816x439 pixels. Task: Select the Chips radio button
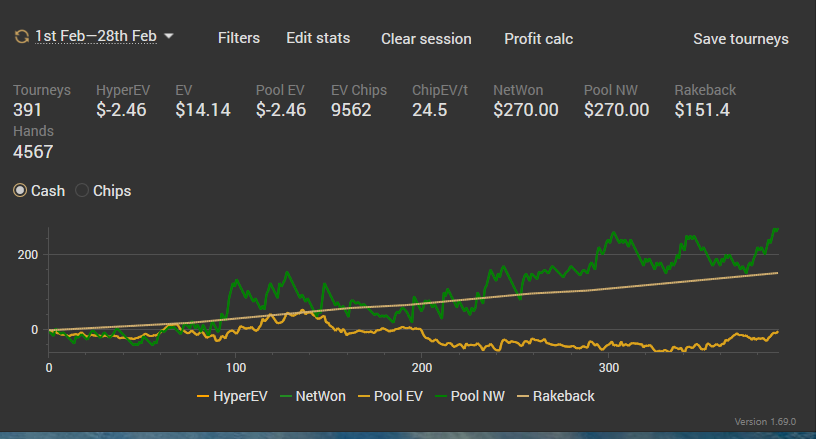(82, 190)
